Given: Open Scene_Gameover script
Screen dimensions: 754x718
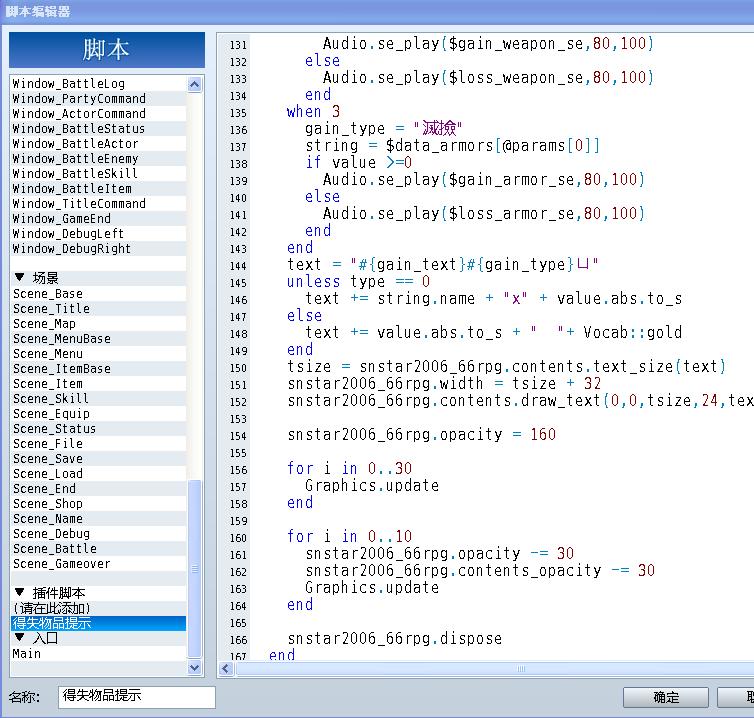Looking at the screenshot, I should tap(98, 564).
